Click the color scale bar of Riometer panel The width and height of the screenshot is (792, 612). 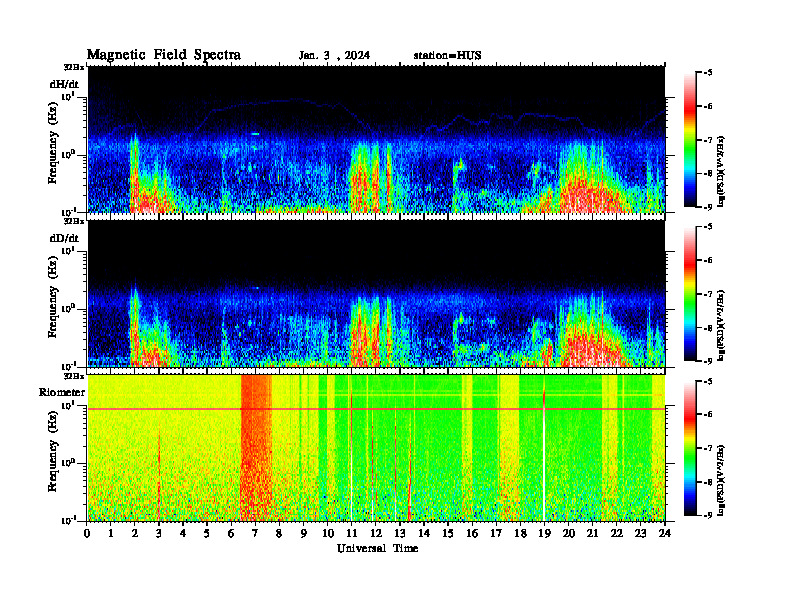pyautogui.click(x=690, y=448)
